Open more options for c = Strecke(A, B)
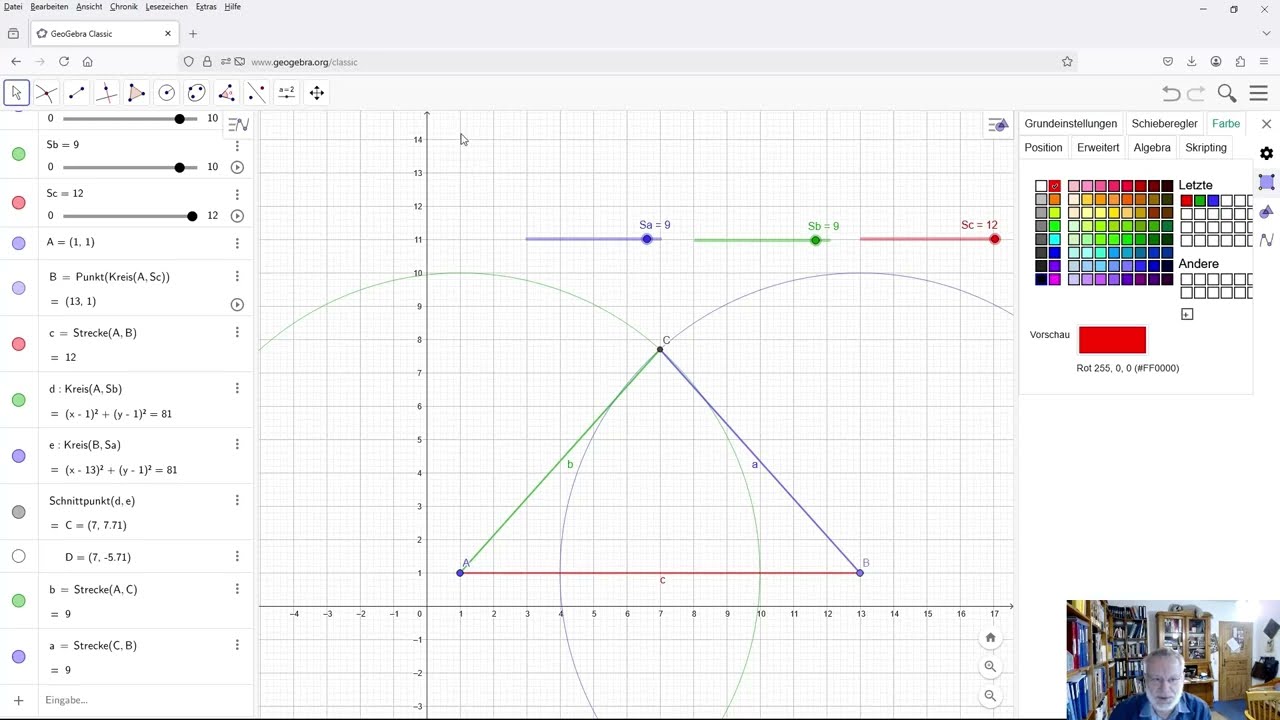Screen dimensions: 1280x720 pos(237,332)
